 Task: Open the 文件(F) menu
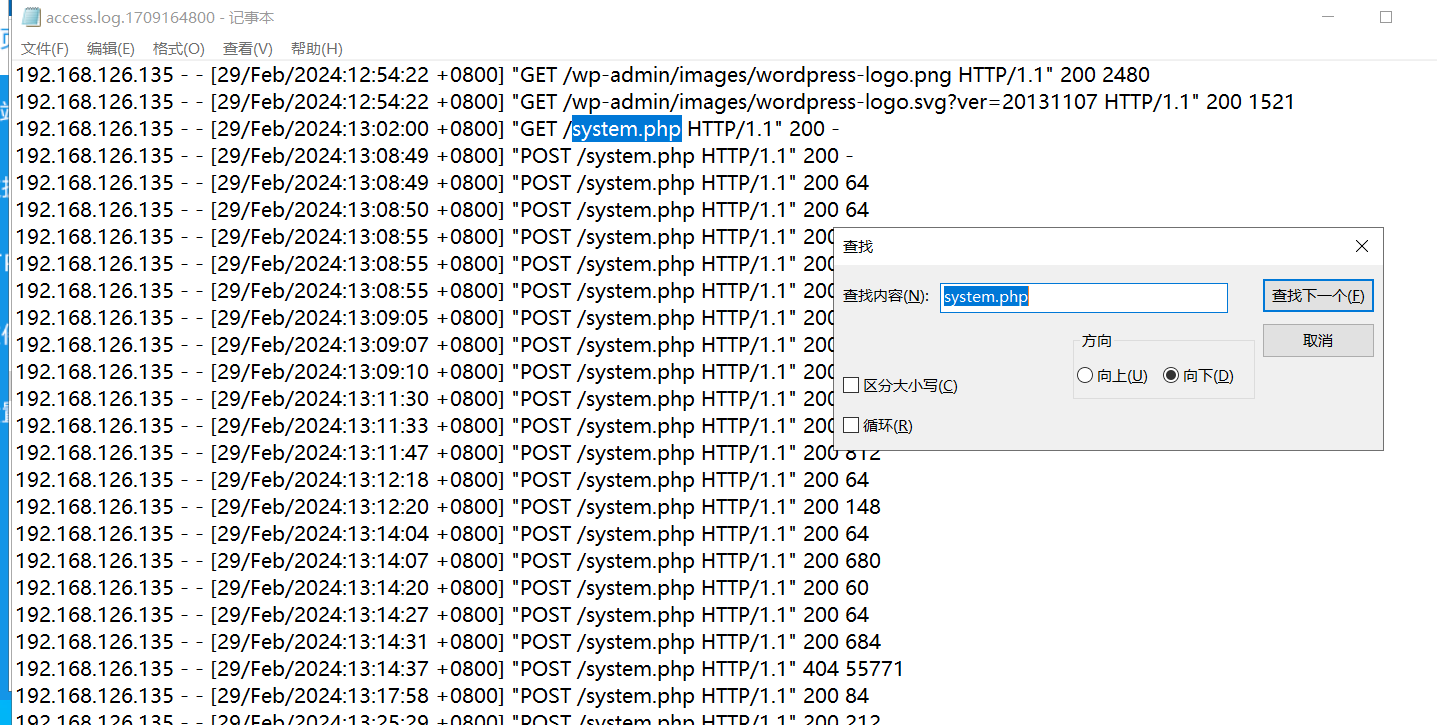(45, 48)
